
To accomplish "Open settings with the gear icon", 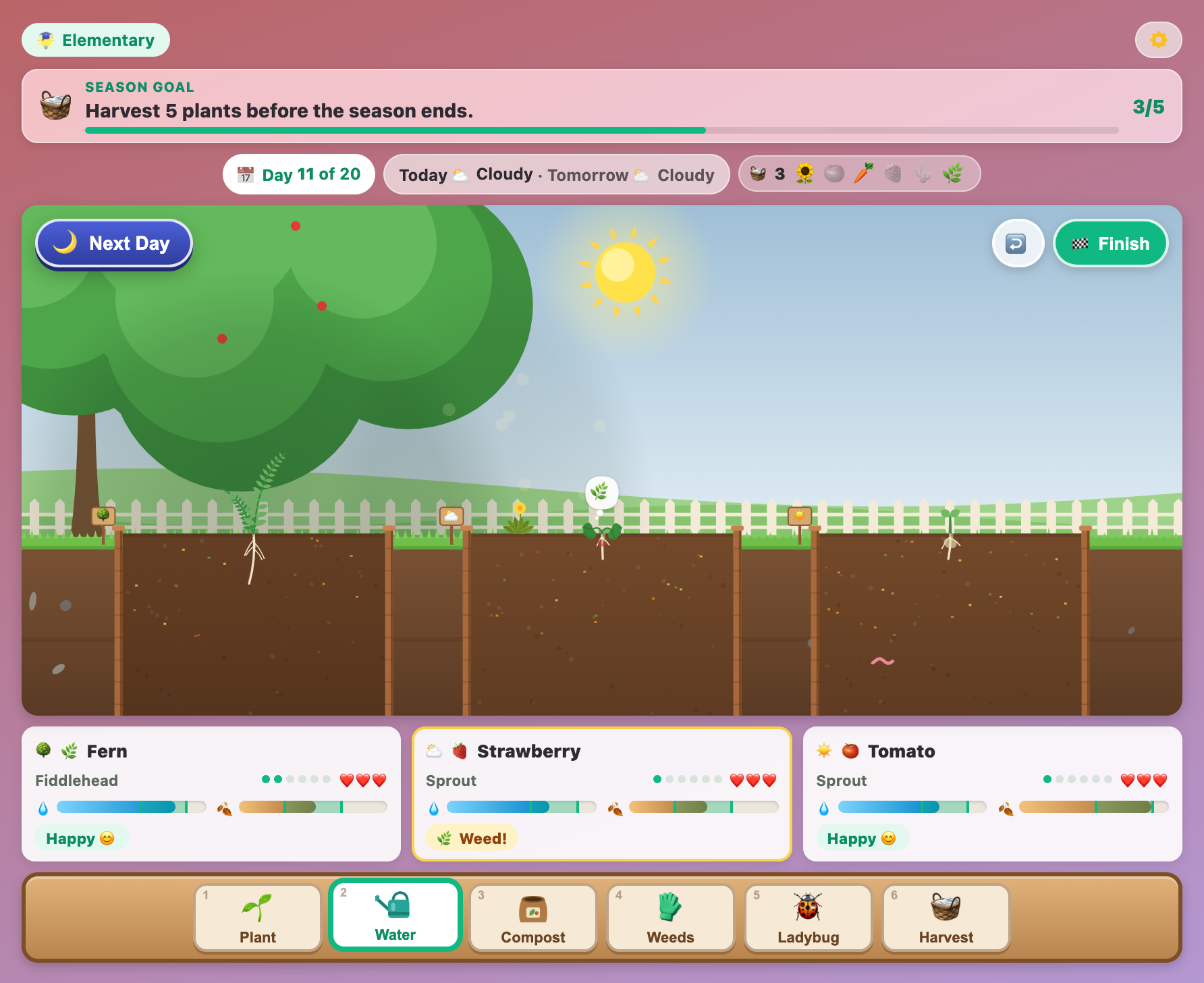I will coord(1158,40).
